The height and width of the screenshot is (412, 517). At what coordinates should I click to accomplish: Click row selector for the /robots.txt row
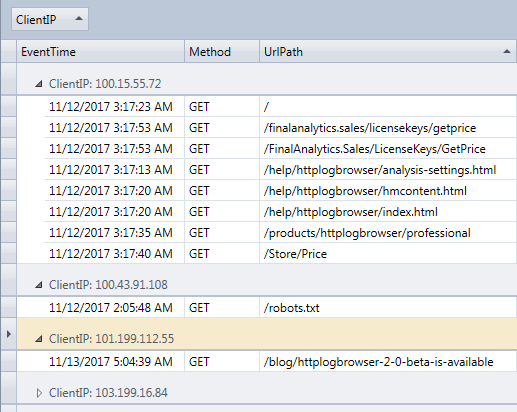click(x=9, y=307)
